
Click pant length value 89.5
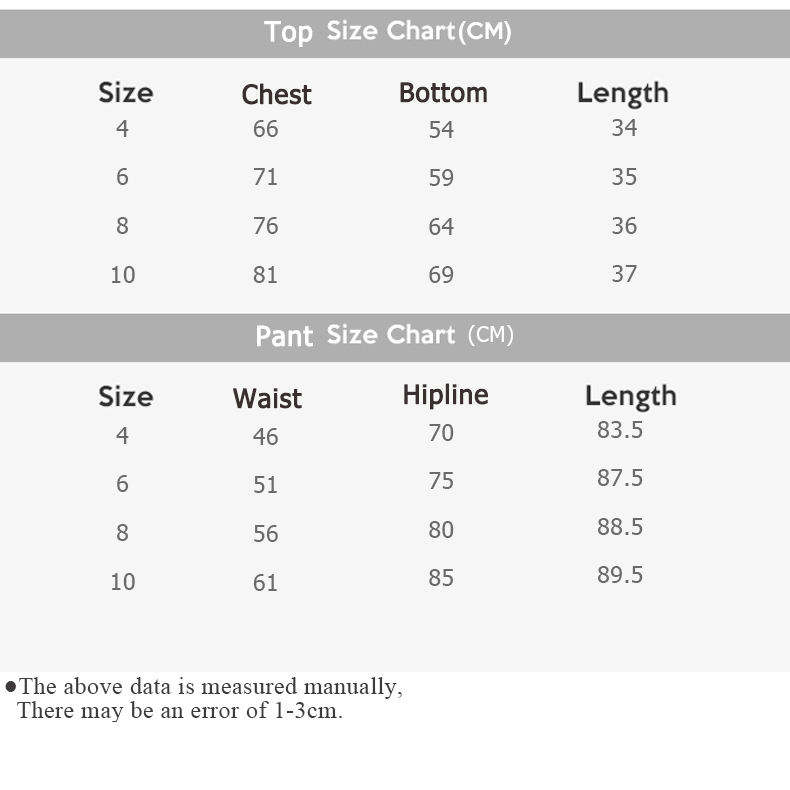pyautogui.click(x=620, y=575)
